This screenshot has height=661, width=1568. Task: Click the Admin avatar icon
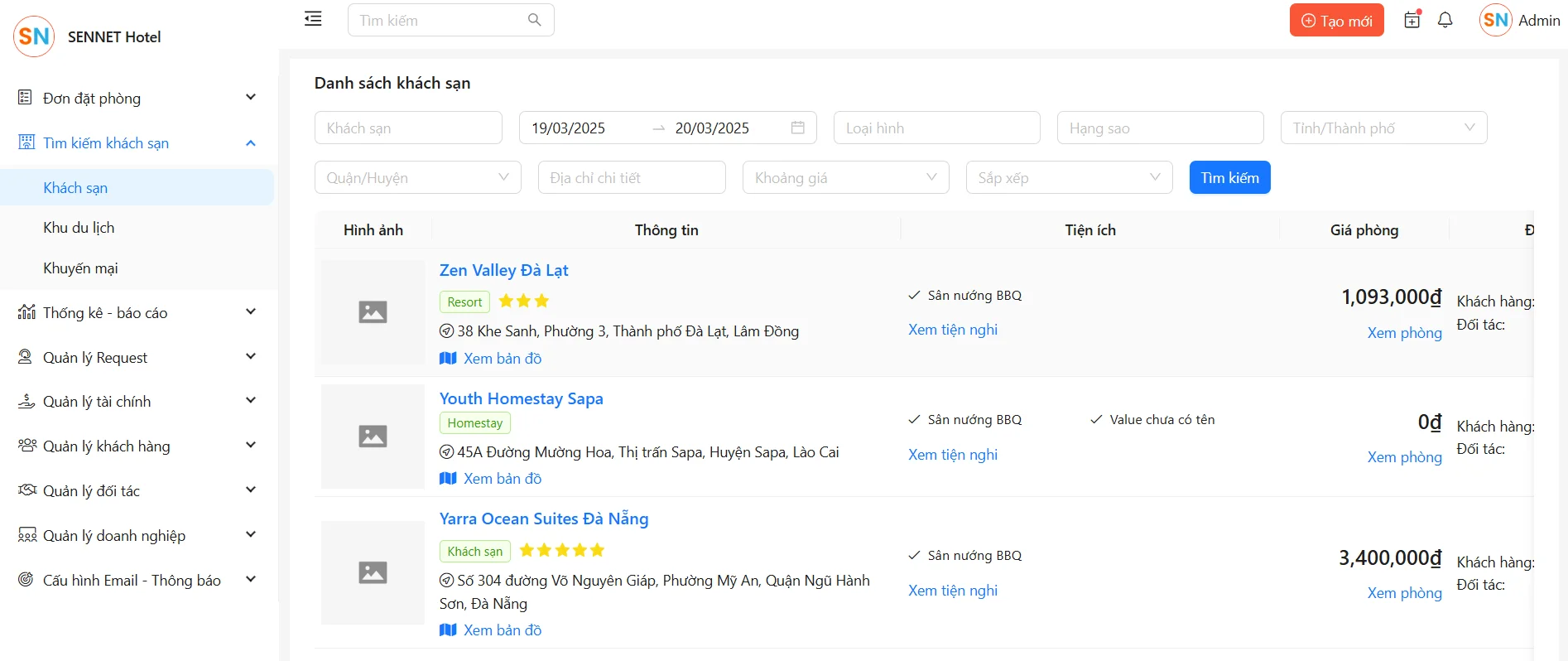click(1495, 20)
